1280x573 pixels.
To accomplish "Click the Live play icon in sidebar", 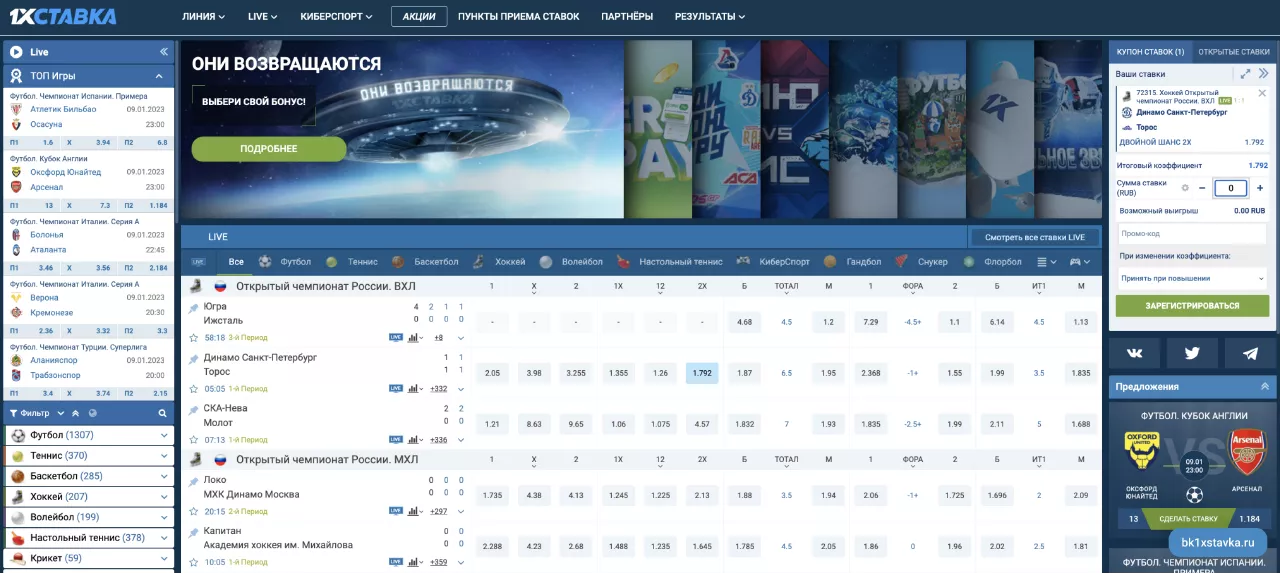I will point(16,52).
